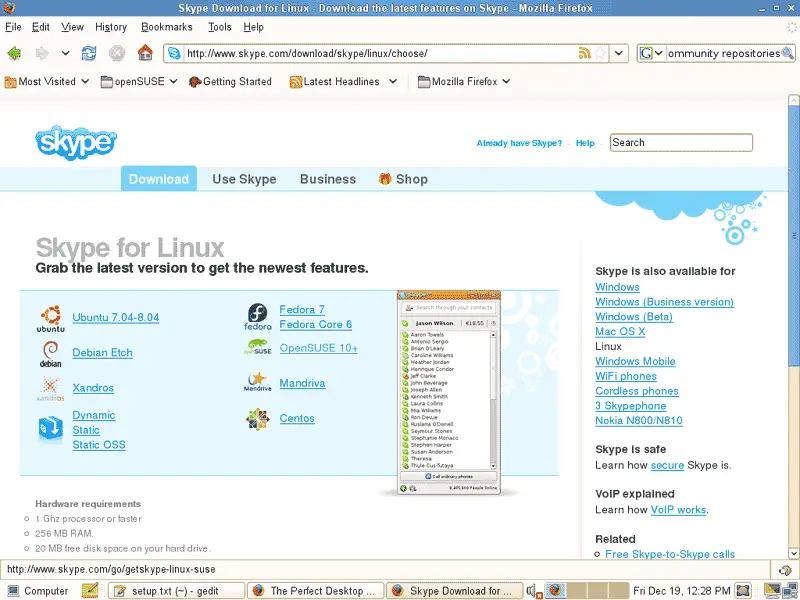The image size is (800, 600).
Task: Go to the Firefox home page
Action: [x=145, y=53]
